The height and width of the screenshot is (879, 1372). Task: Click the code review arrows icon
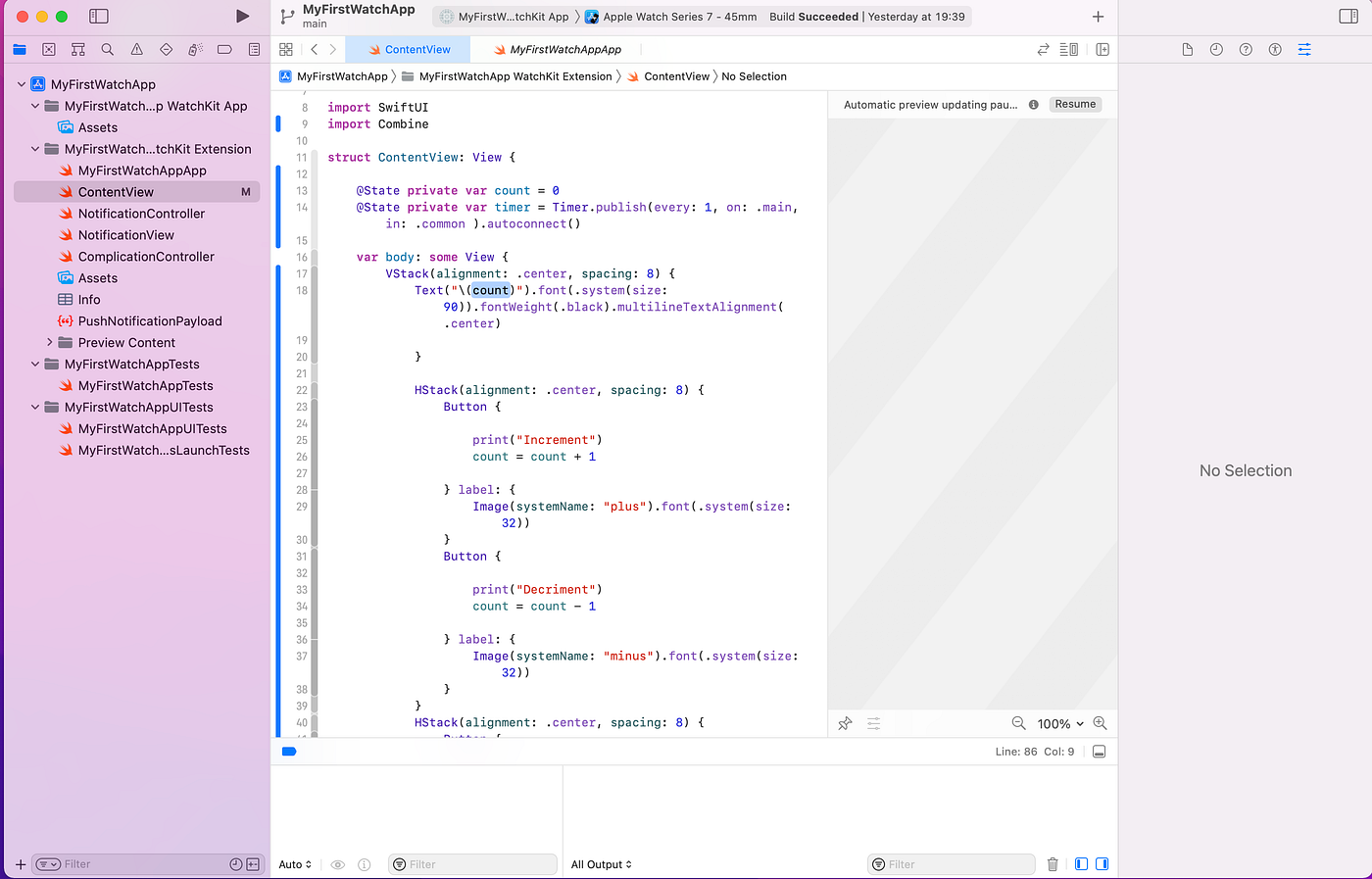point(1043,49)
